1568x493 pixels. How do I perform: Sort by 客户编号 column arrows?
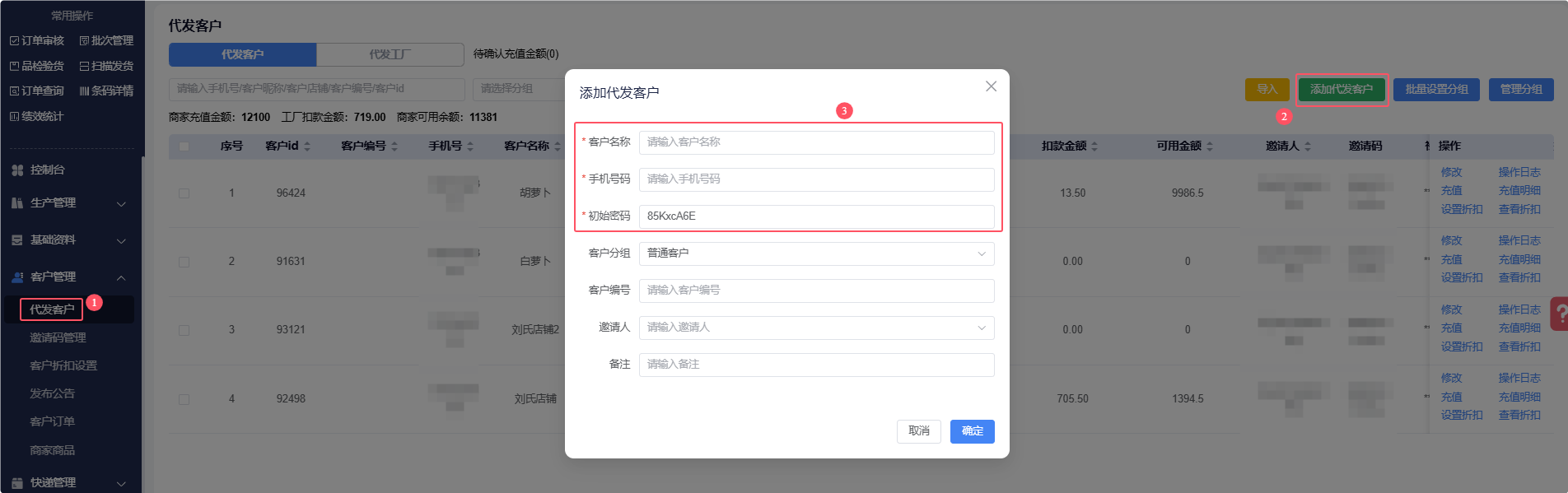pos(394,147)
